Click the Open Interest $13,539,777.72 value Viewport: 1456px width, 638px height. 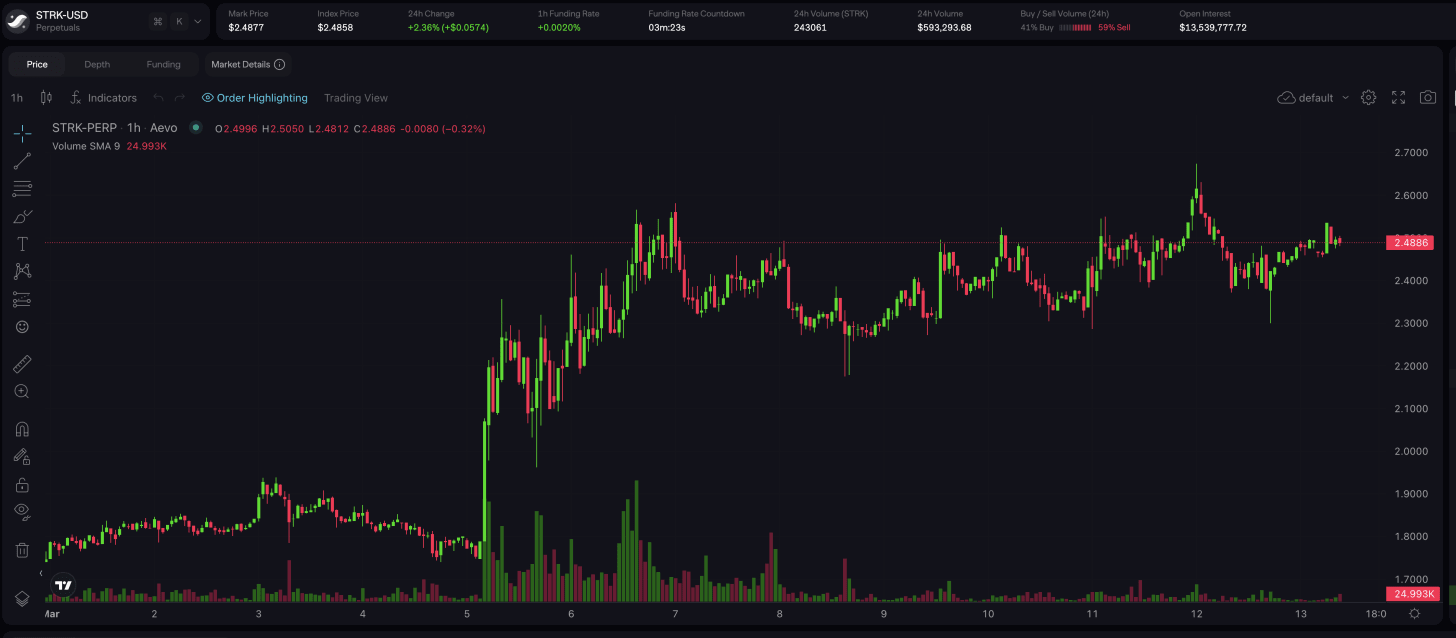point(1212,27)
